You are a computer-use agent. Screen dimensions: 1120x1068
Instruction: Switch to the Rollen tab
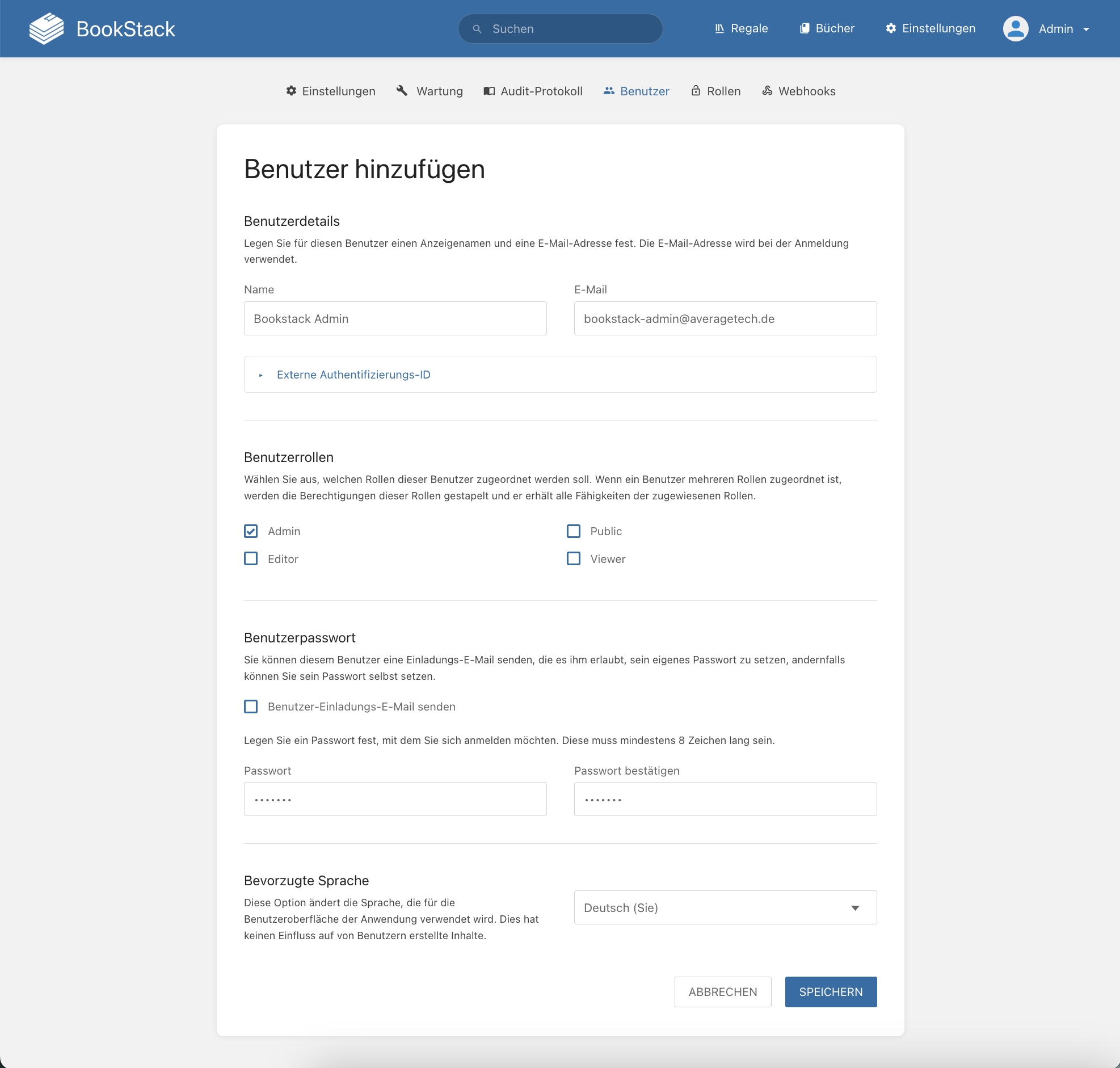[x=716, y=91]
